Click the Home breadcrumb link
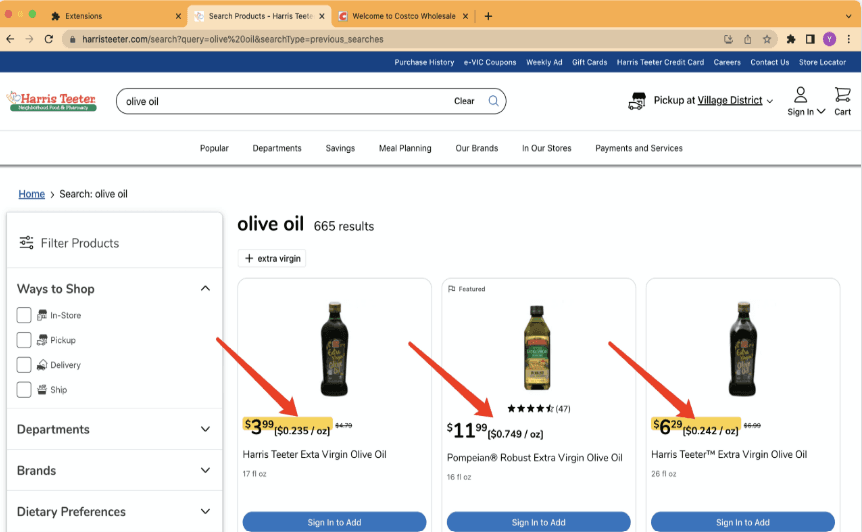Viewport: 862px width, 532px height. 31,193
